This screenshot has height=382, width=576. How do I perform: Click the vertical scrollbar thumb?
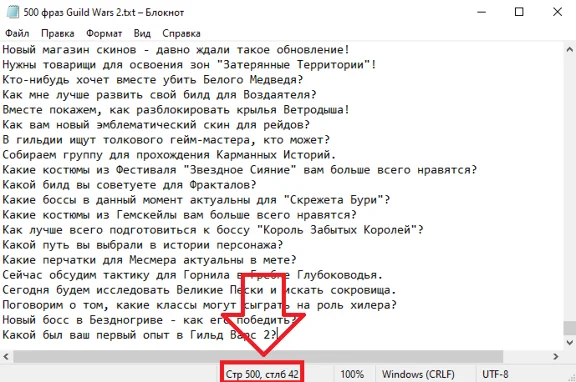(570, 328)
